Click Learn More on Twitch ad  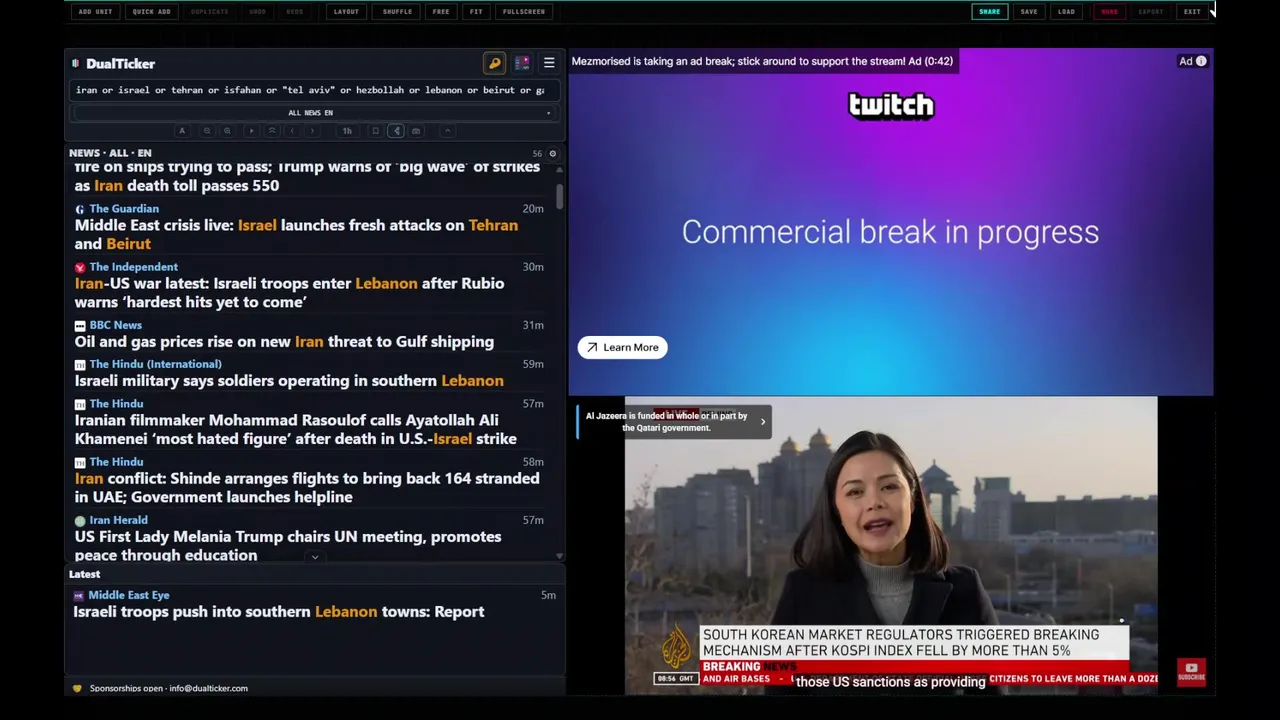[622, 347]
